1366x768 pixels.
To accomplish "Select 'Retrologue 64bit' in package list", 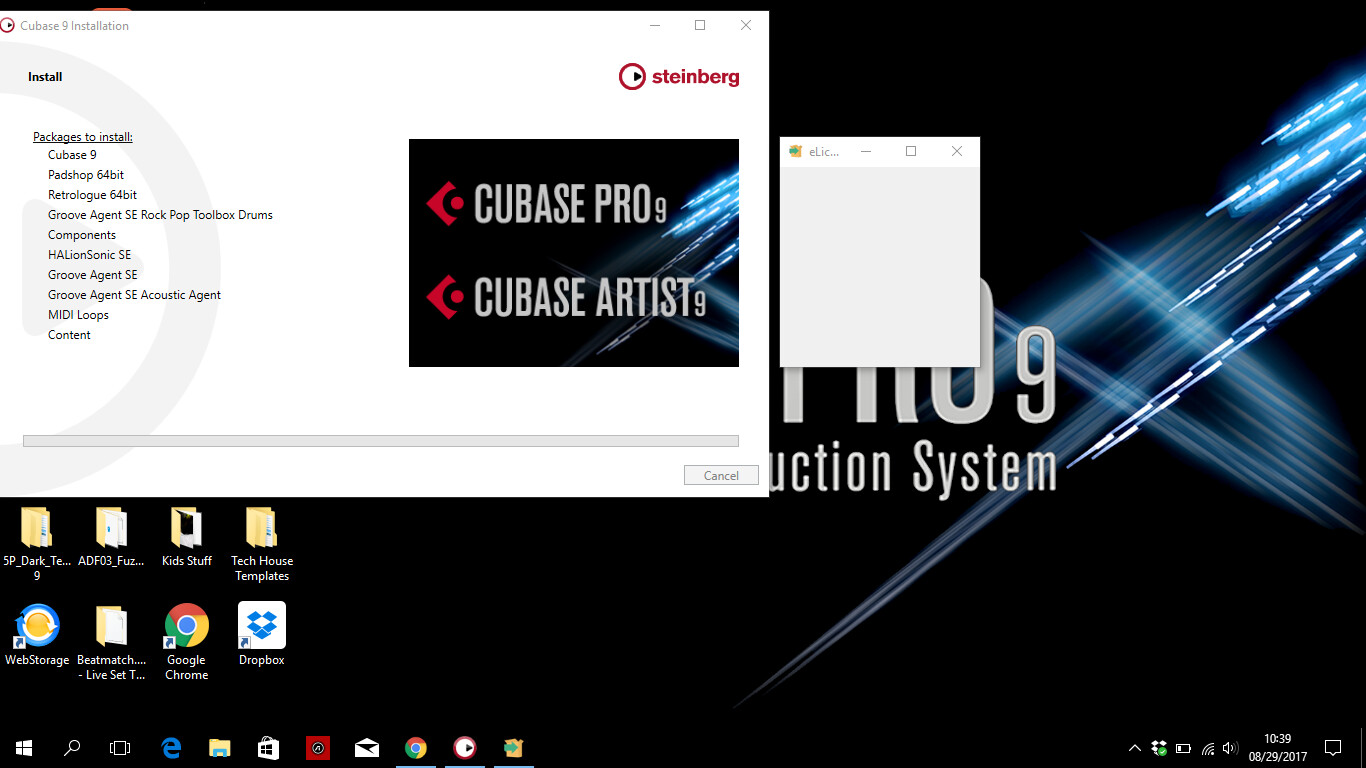I will point(93,195).
